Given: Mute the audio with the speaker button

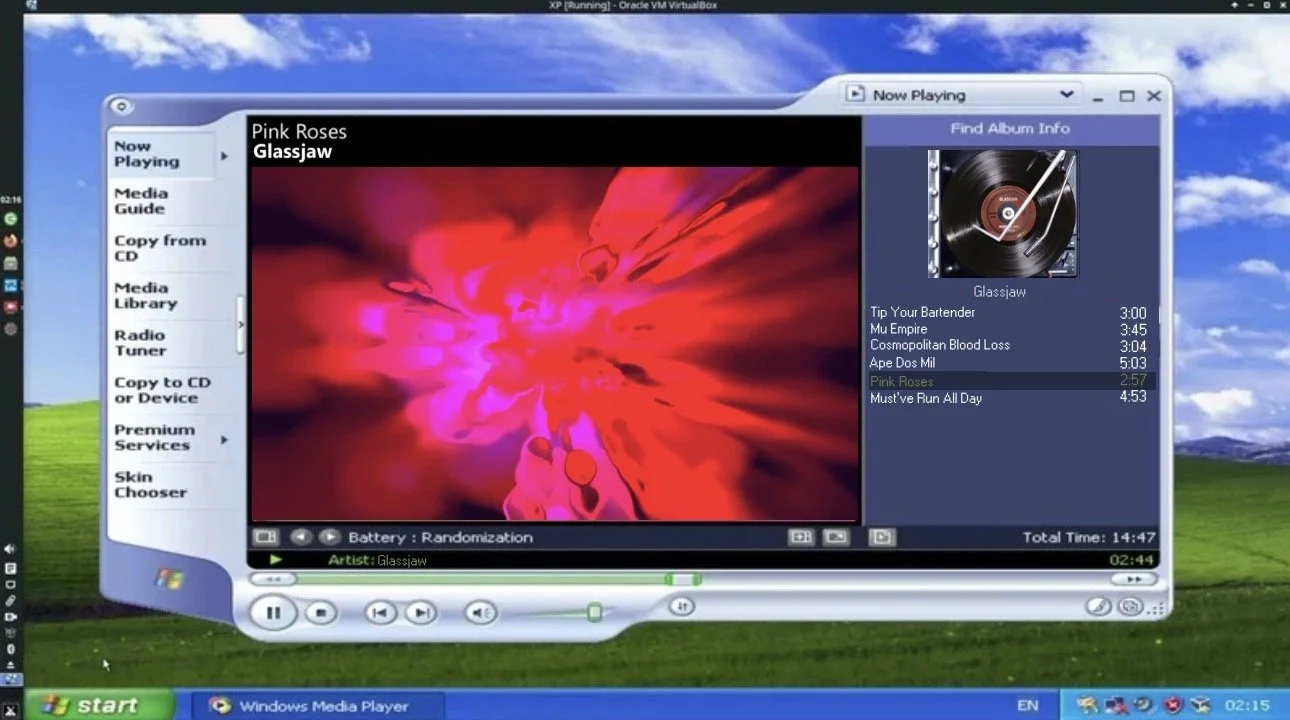Looking at the screenshot, I should [x=481, y=613].
